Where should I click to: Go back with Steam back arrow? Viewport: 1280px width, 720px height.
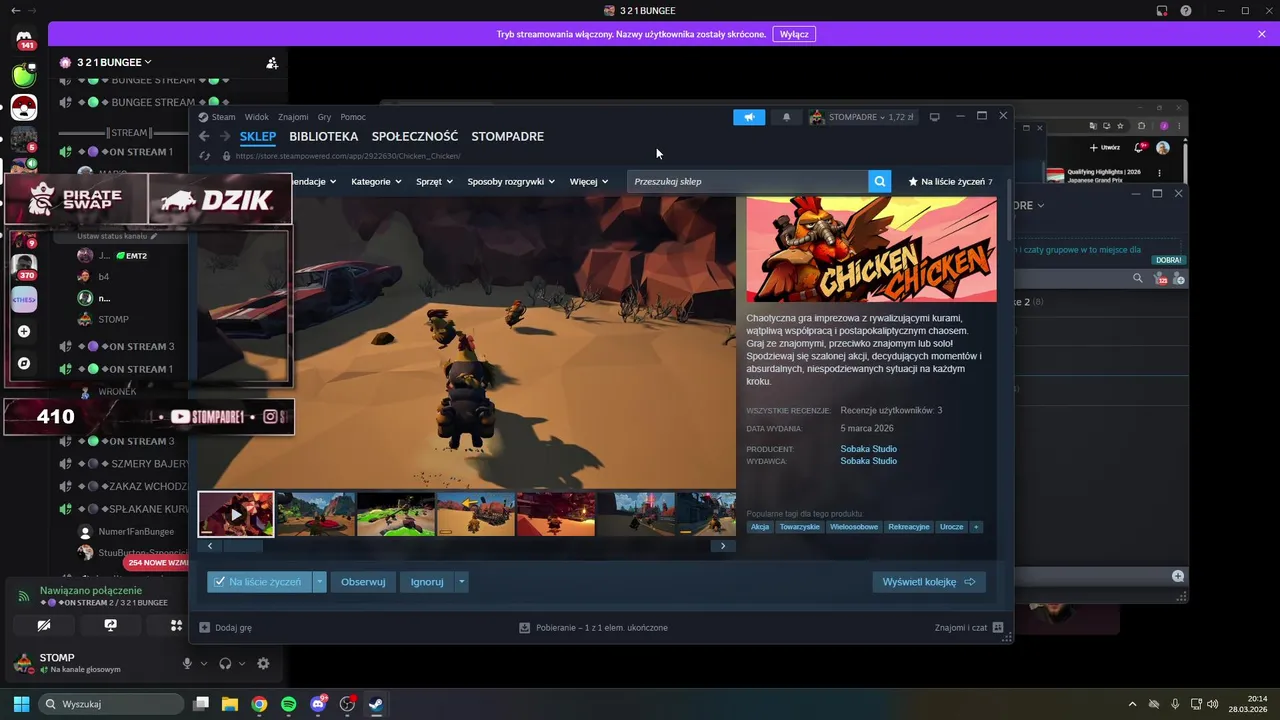coord(204,136)
